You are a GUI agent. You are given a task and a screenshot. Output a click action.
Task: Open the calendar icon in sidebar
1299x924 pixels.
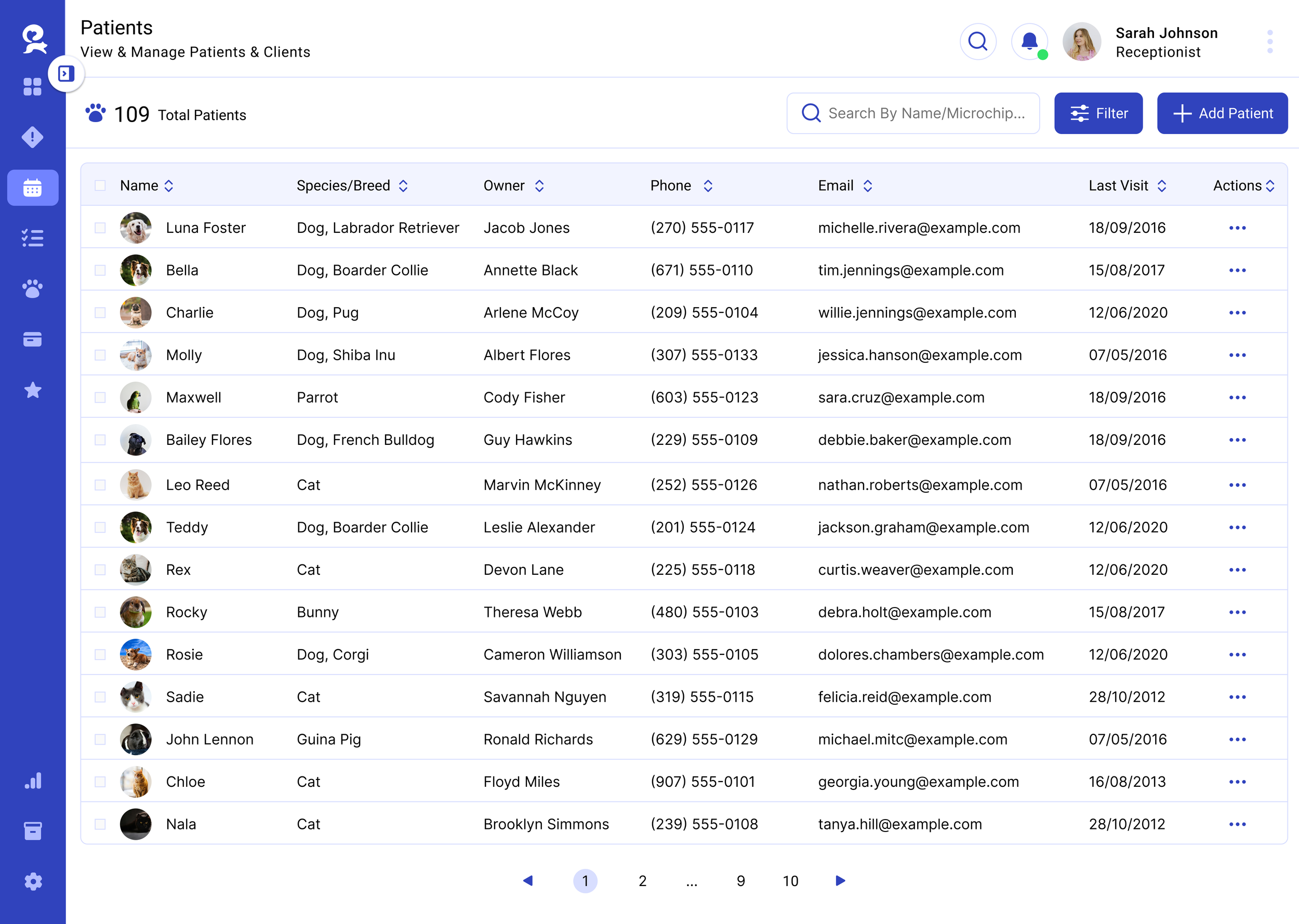pos(32,188)
